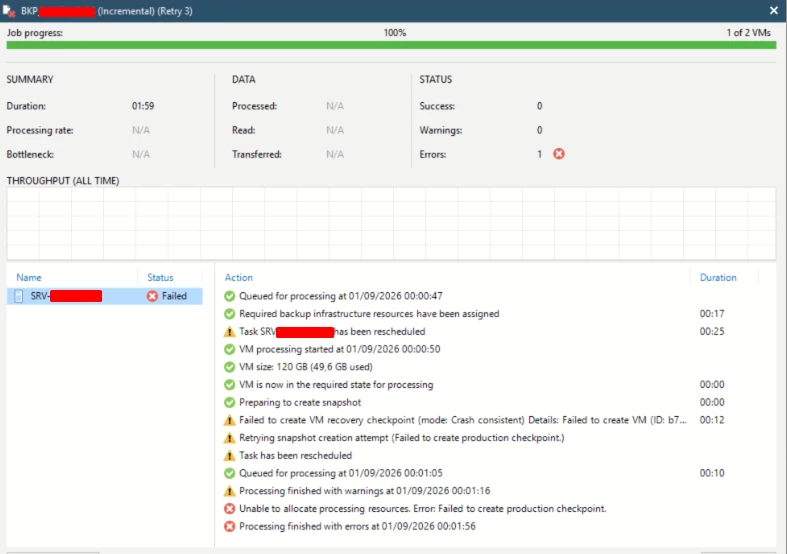Screen dimensions: 787x554
Task: Click the Duration column header
Action: tap(718, 278)
